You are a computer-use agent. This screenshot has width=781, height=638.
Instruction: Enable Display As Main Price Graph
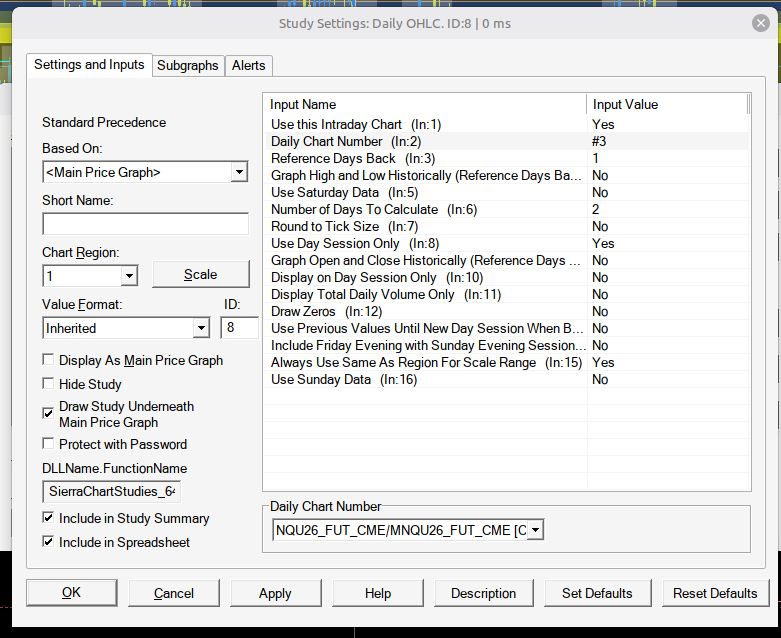pyautogui.click(x=48, y=360)
